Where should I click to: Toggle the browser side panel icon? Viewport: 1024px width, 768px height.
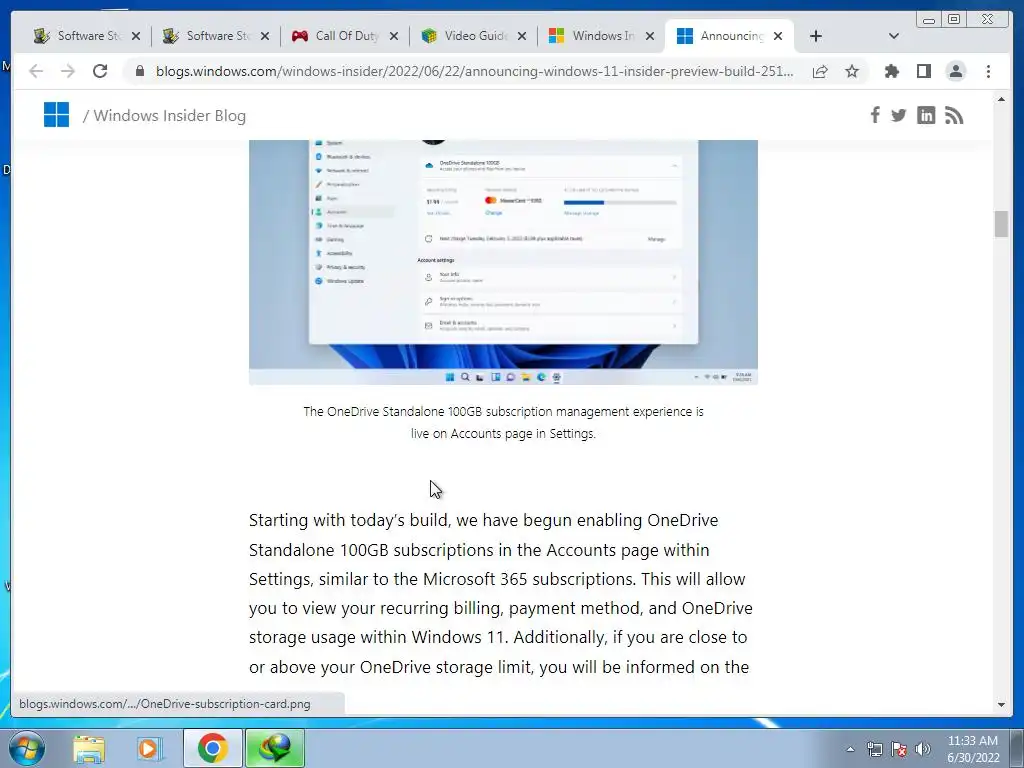923,71
